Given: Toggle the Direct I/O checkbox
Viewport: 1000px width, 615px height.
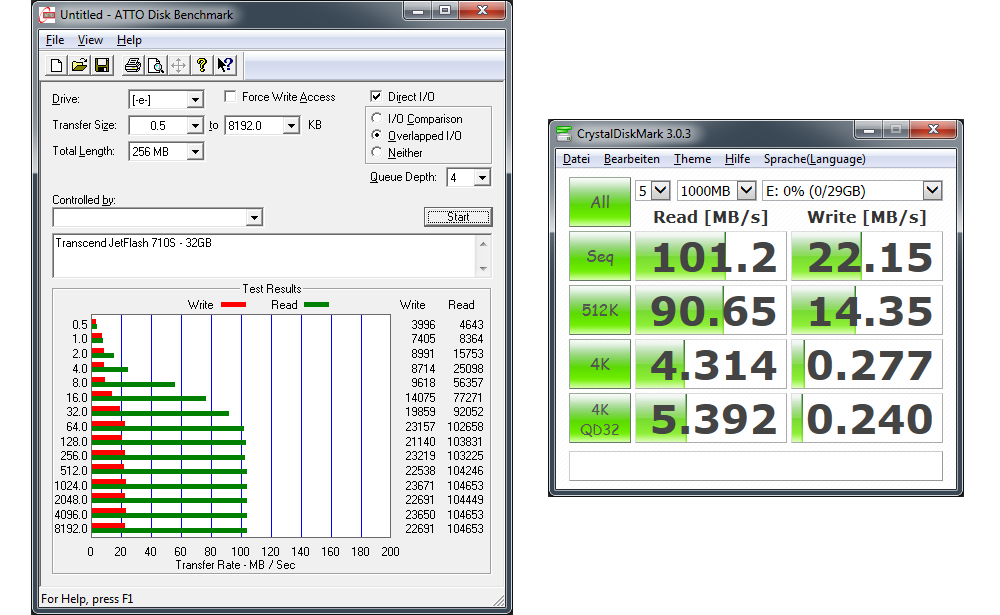Looking at the screenshot, I should (376, 96).
